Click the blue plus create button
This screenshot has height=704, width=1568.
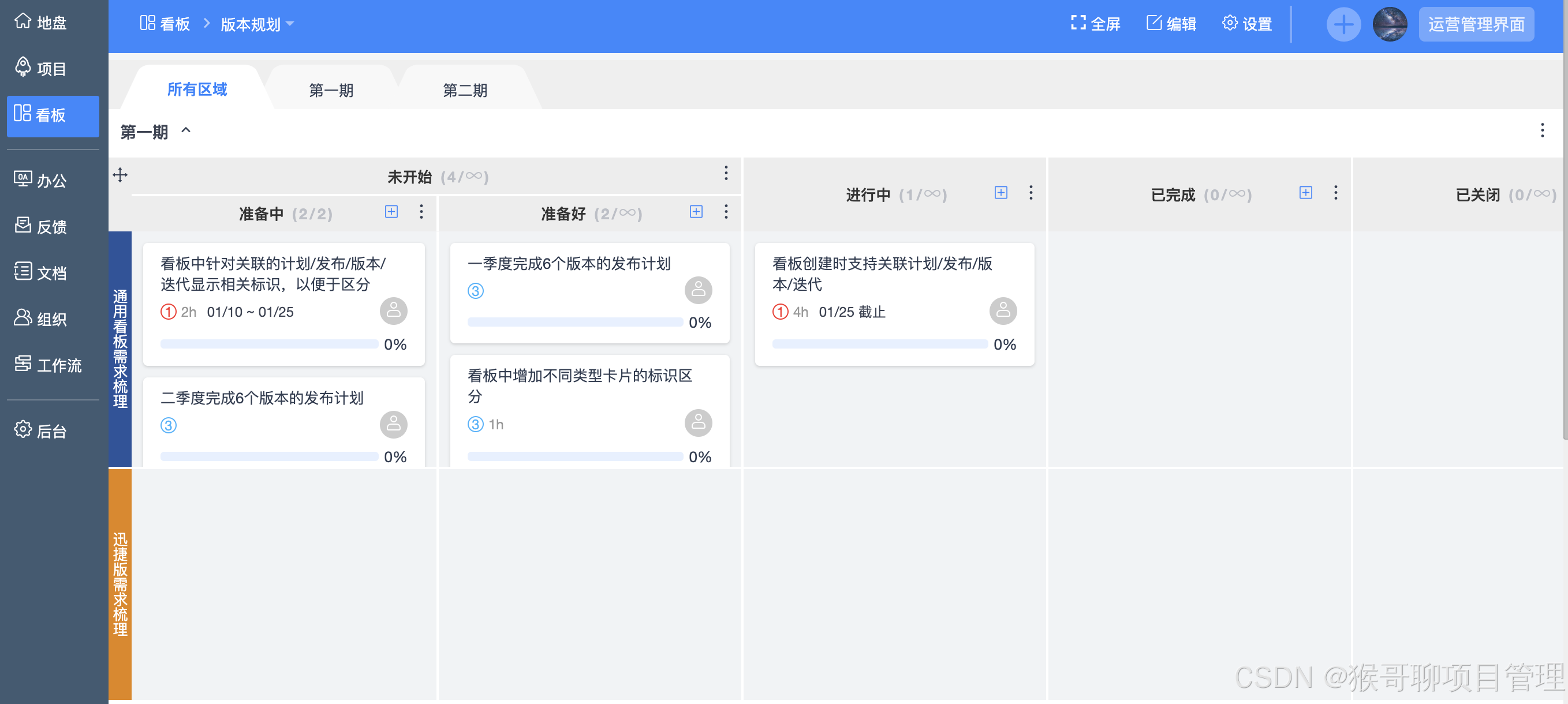point(1343,24)
